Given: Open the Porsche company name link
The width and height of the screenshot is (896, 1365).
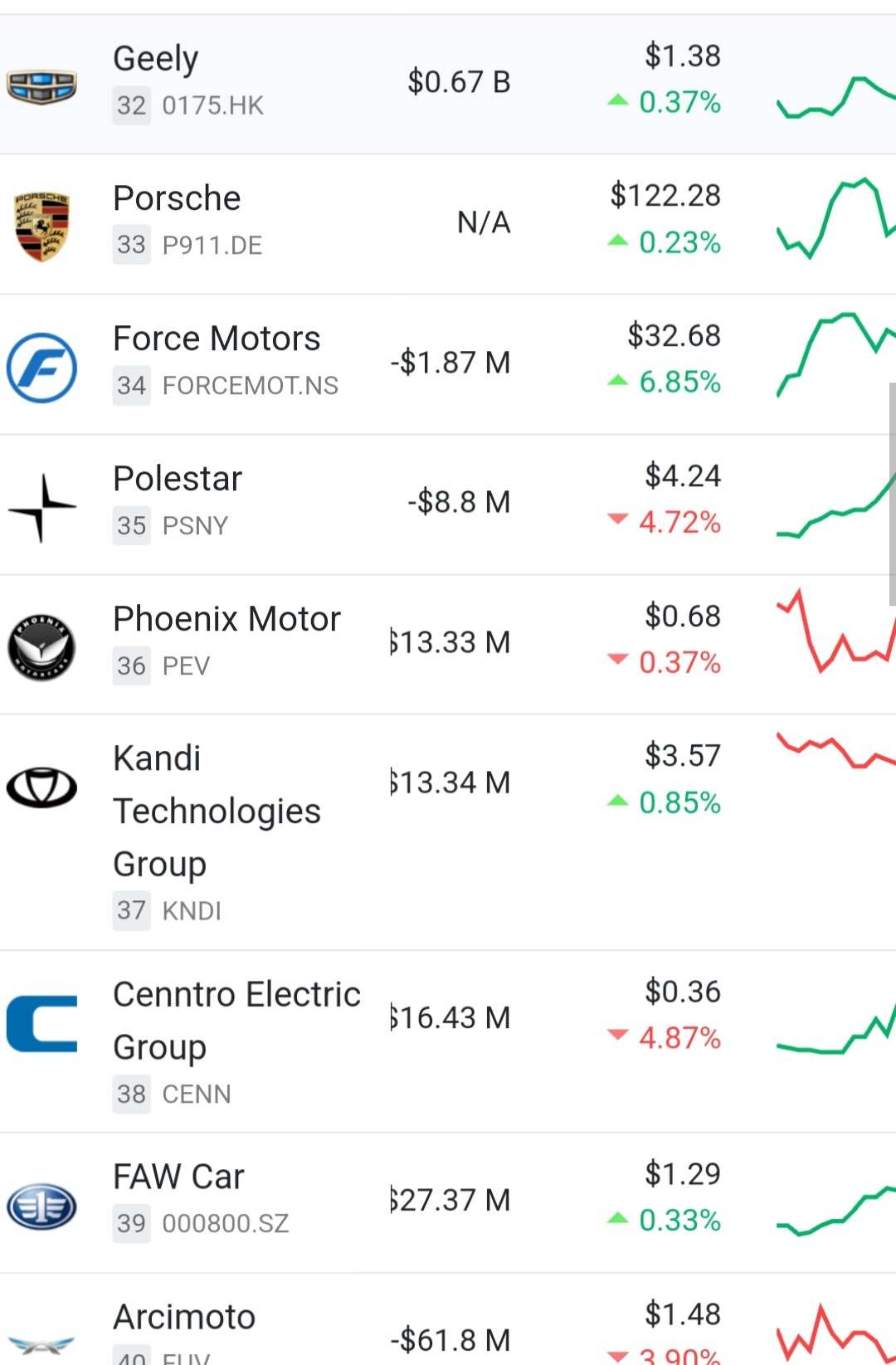Looking at the screenshot, I should 177,198.
